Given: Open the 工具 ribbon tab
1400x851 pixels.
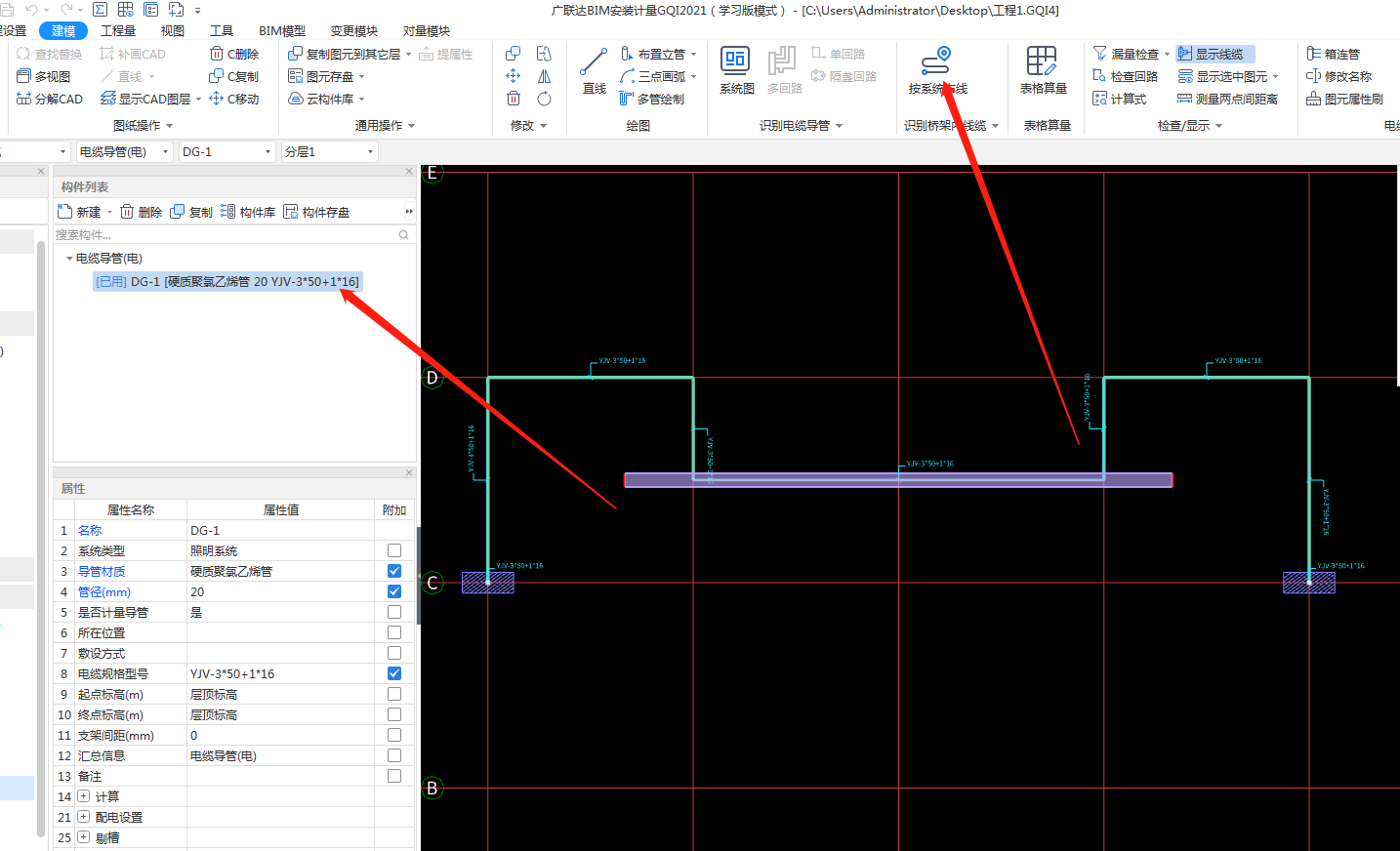Looking at the screenshot, I should [222, 30].
